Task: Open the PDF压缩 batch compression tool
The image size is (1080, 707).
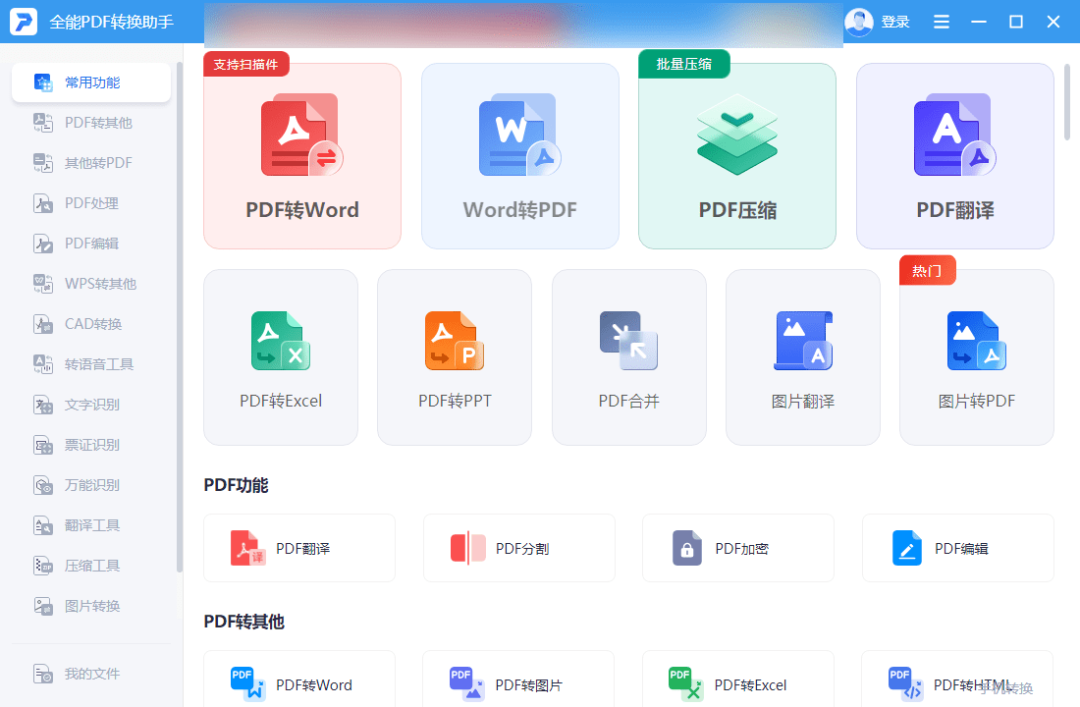Action: point(737,155)
